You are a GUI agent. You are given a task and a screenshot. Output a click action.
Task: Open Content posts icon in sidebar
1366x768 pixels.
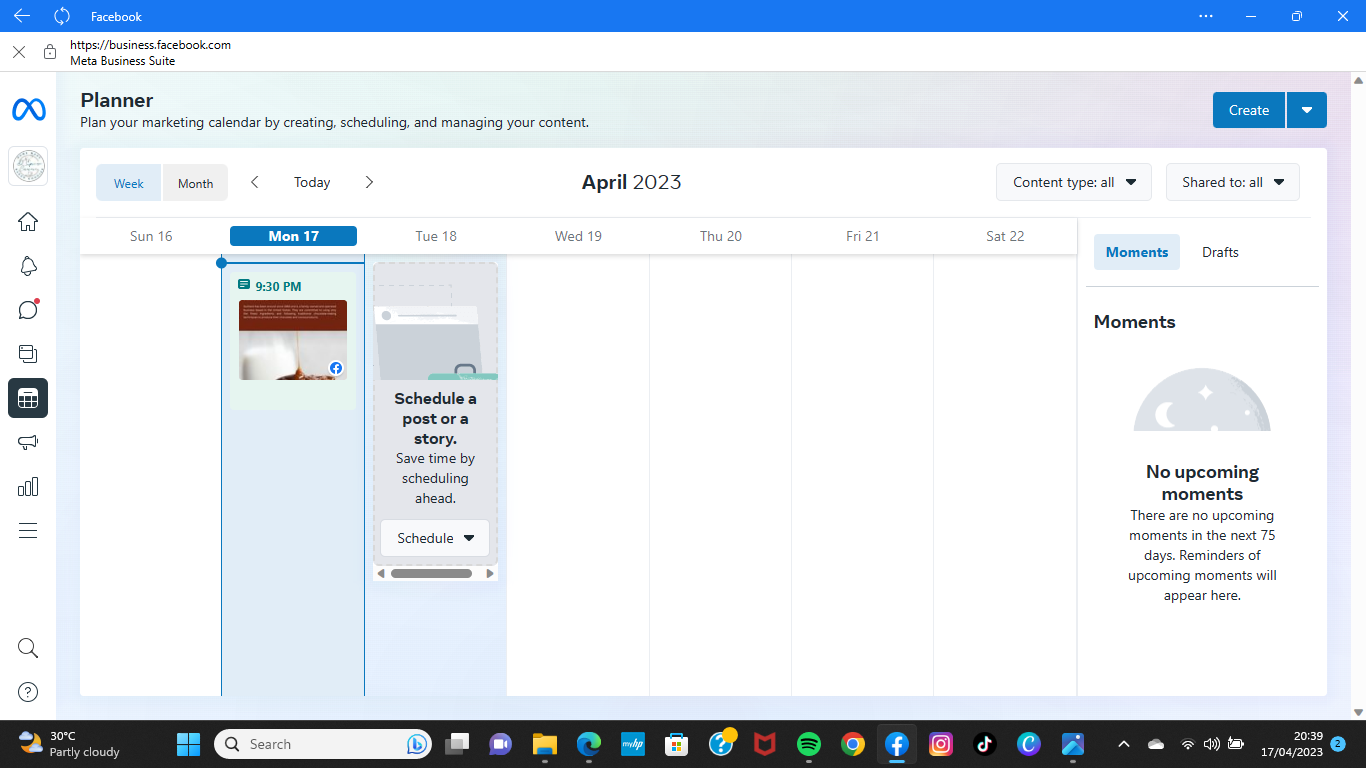pyautogui.click(x=28, y=354)
